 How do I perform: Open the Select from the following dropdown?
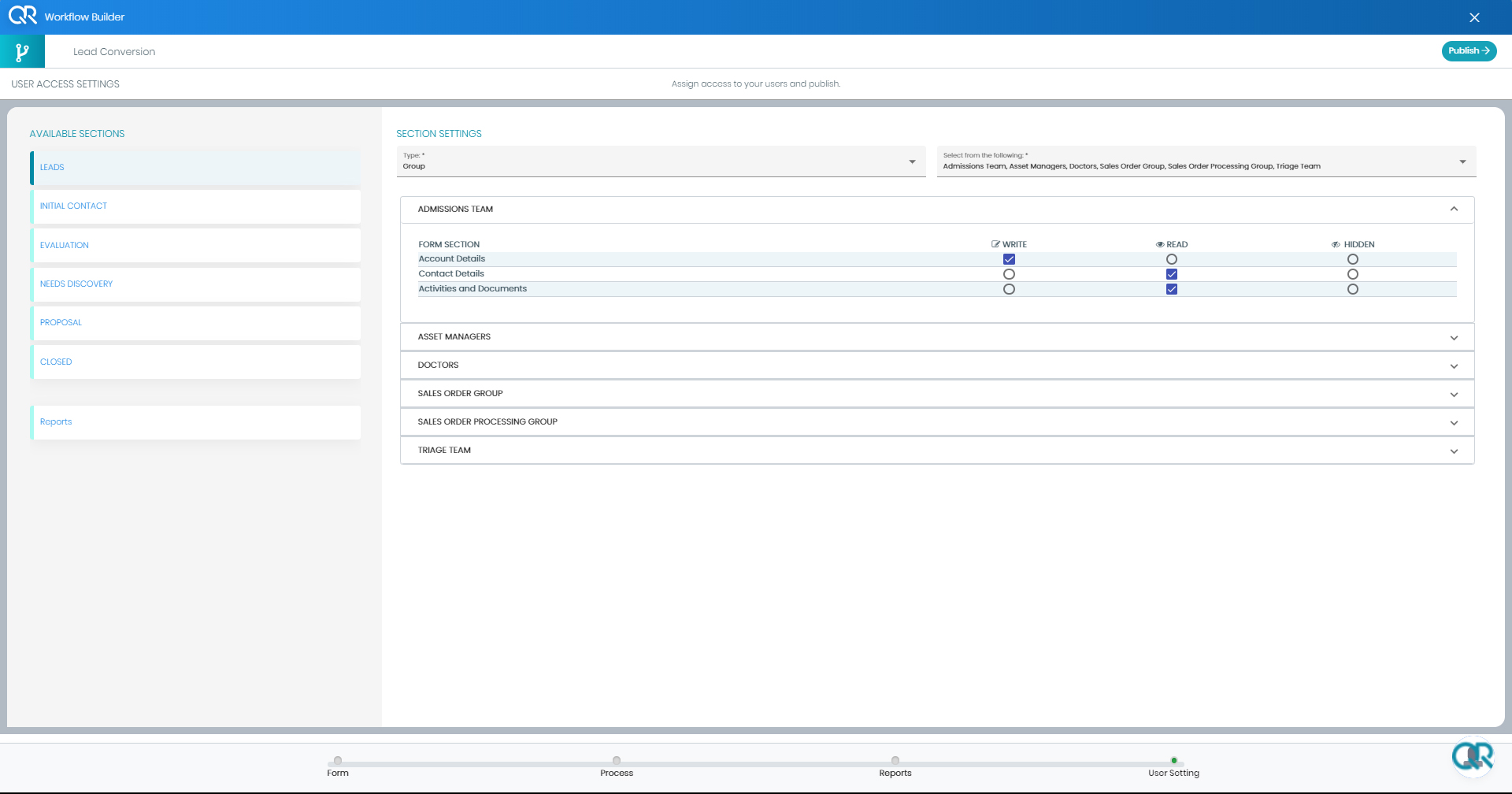point(1206,161)
